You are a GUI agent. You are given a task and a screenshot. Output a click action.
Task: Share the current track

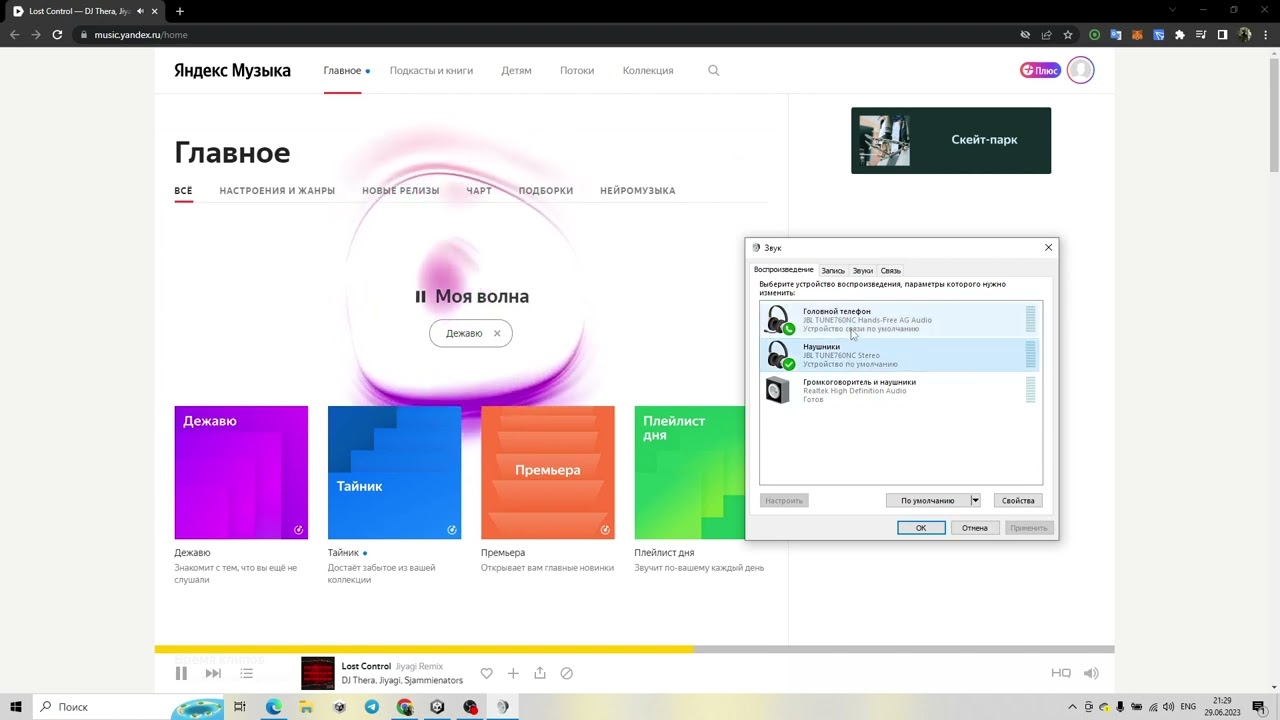(540, 674)
